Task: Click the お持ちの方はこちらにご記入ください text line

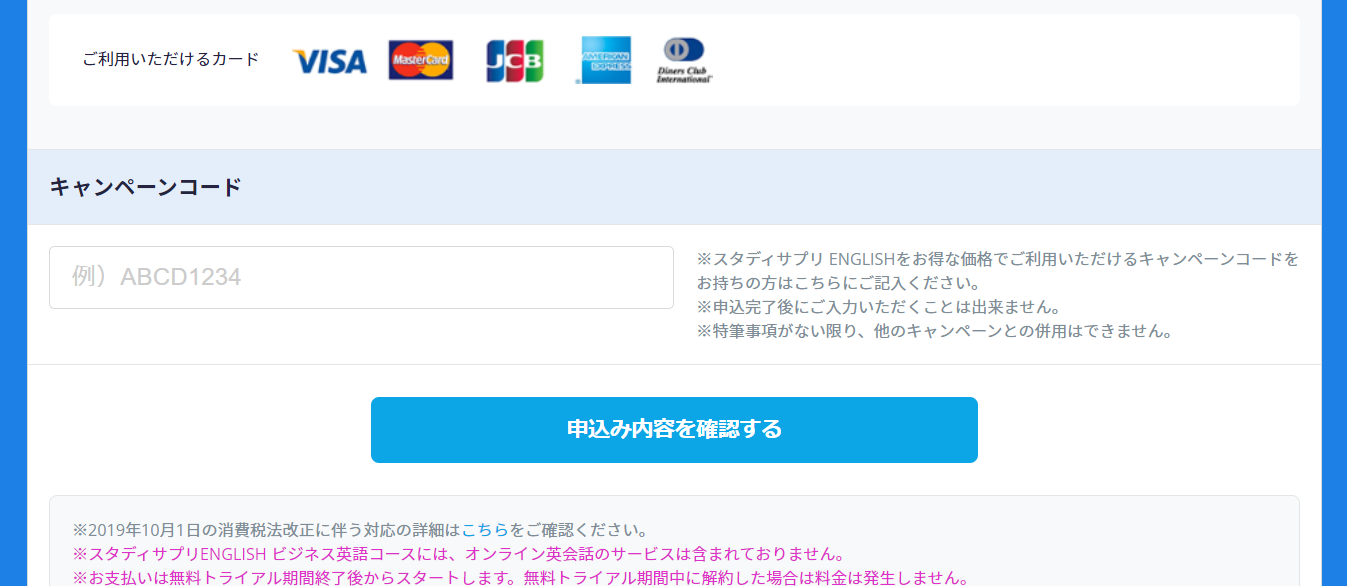Action: point(838,283)
